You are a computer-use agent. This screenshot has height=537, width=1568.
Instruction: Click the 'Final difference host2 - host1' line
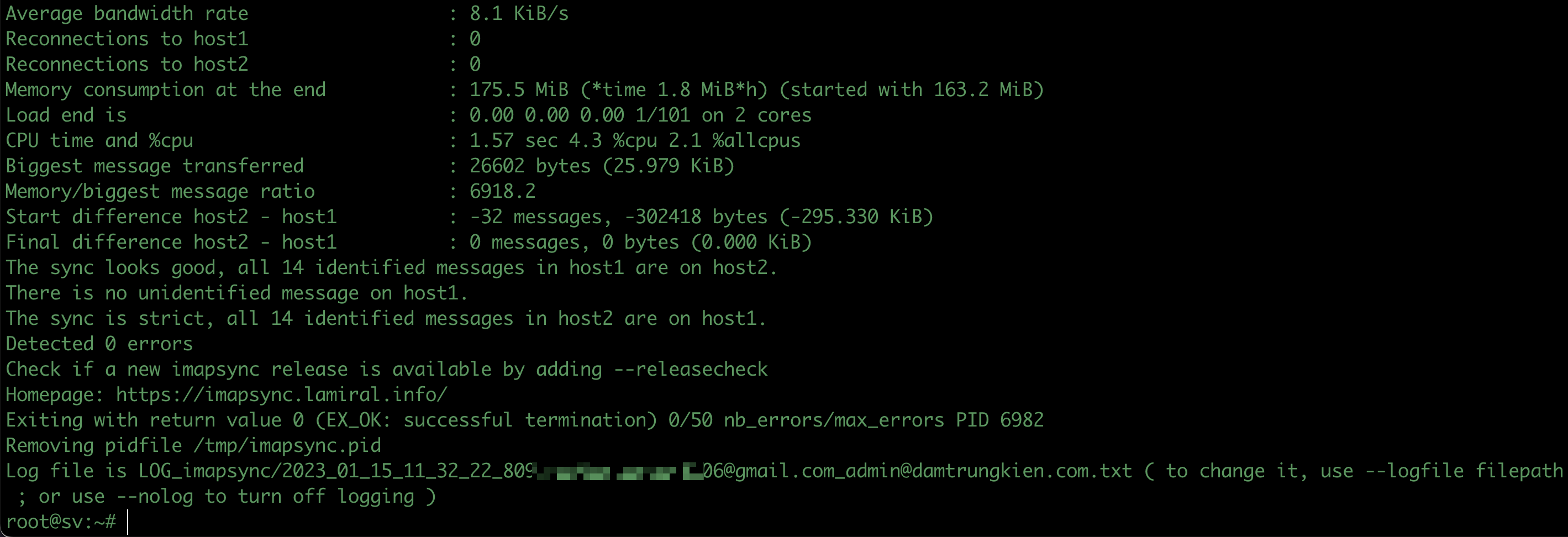[x=408, y=243]
